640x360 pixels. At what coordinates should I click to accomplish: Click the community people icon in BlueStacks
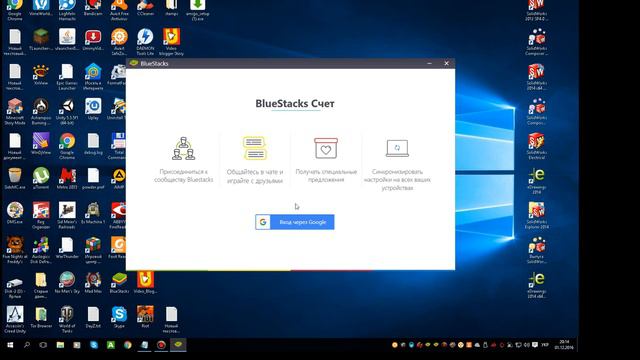tap(184, 148)
